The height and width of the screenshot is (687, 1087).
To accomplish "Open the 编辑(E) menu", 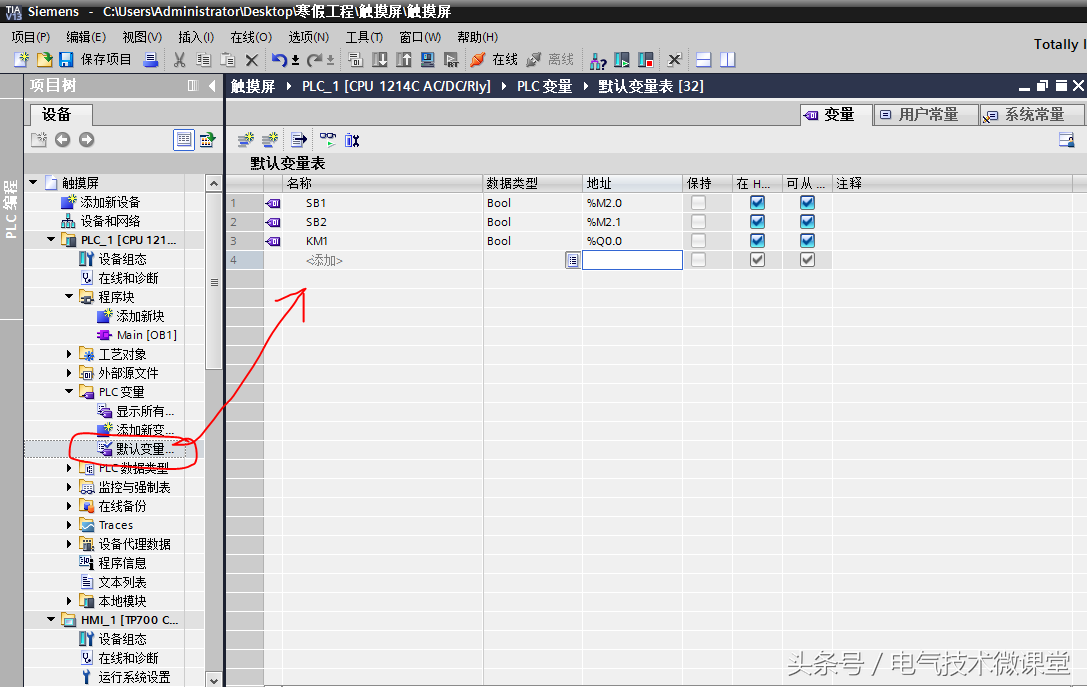I will (86, 37).
